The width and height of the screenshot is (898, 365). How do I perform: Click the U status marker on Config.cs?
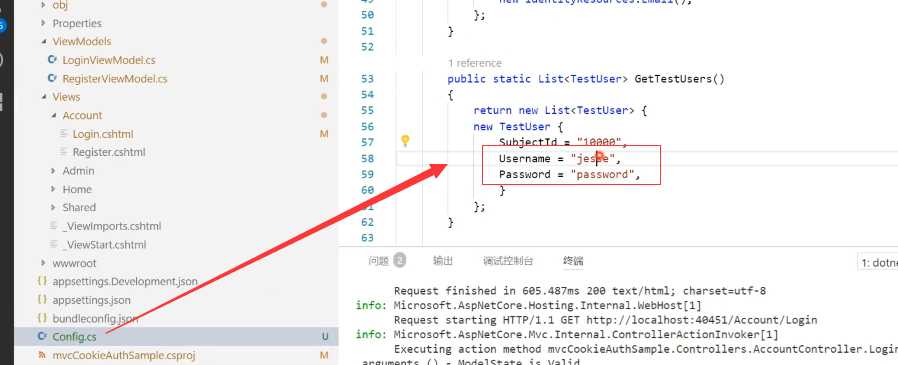pyautogui.click(x=325, y=336)
